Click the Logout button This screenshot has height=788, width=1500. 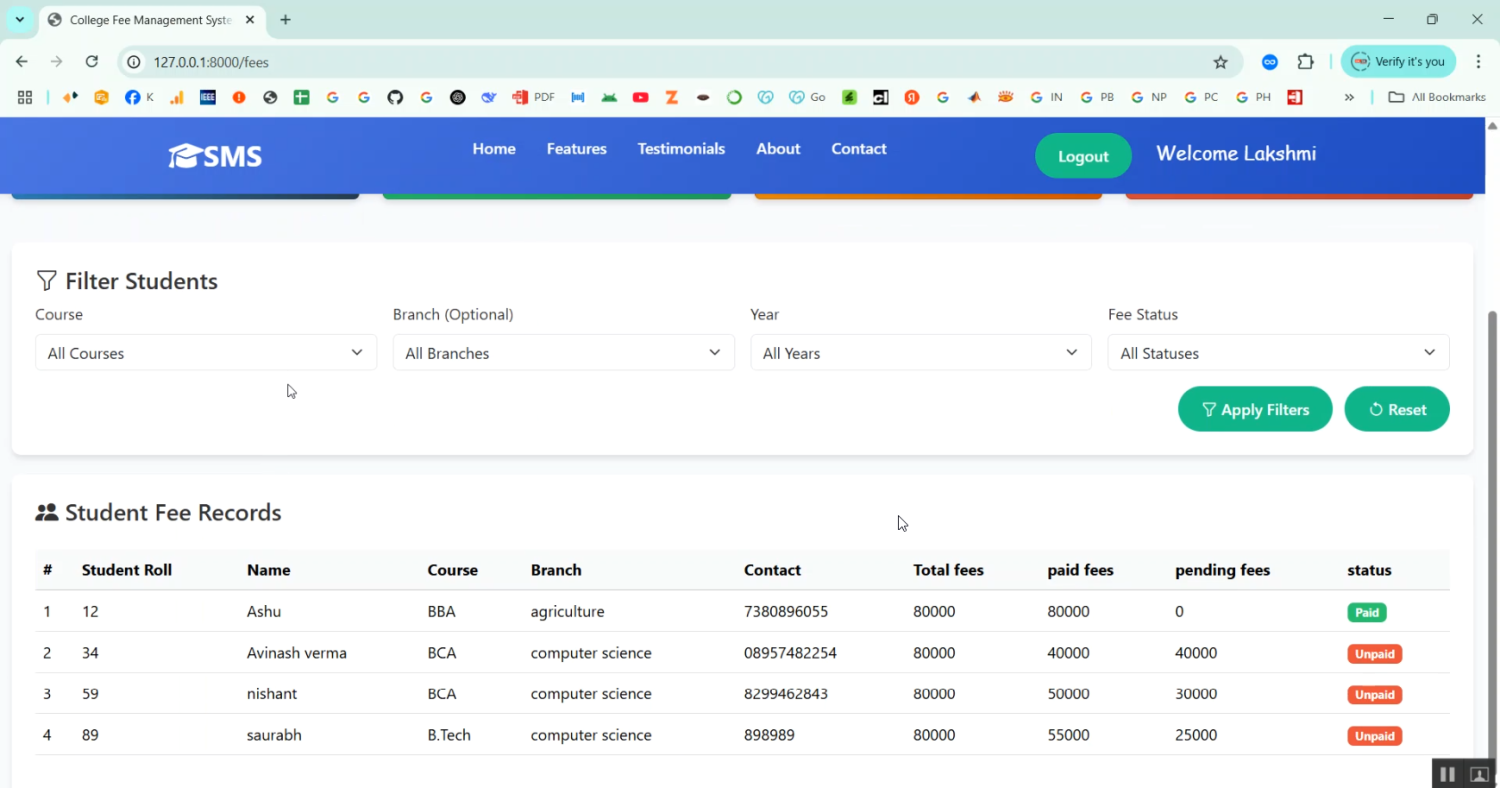pyautogui.click(x=1083, y=156)
